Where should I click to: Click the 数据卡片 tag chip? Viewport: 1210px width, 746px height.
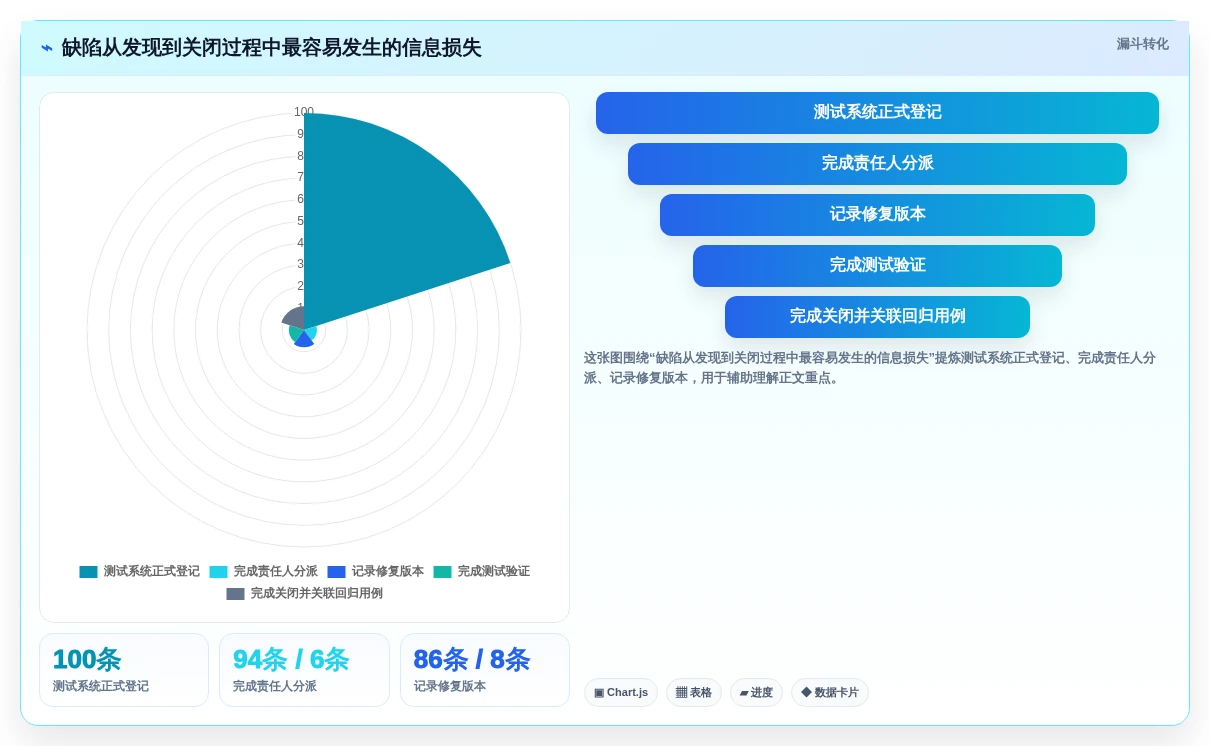(830, 693)
